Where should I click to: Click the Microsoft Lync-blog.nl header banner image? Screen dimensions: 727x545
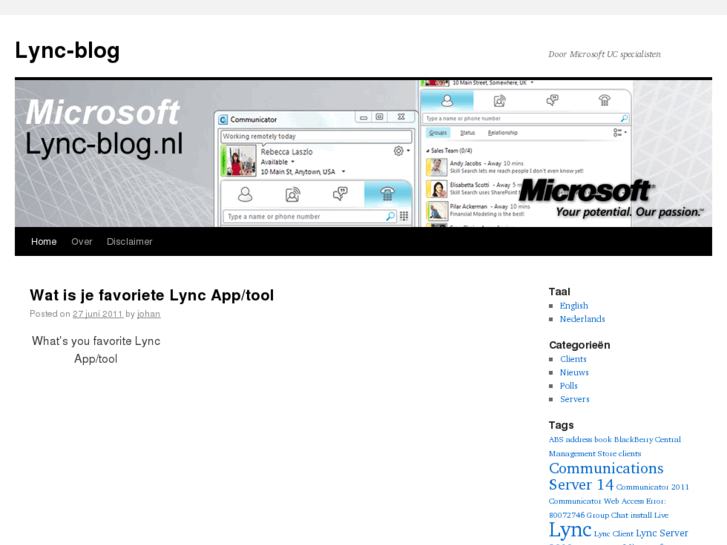pyautogui.click(x=363, y=153)
